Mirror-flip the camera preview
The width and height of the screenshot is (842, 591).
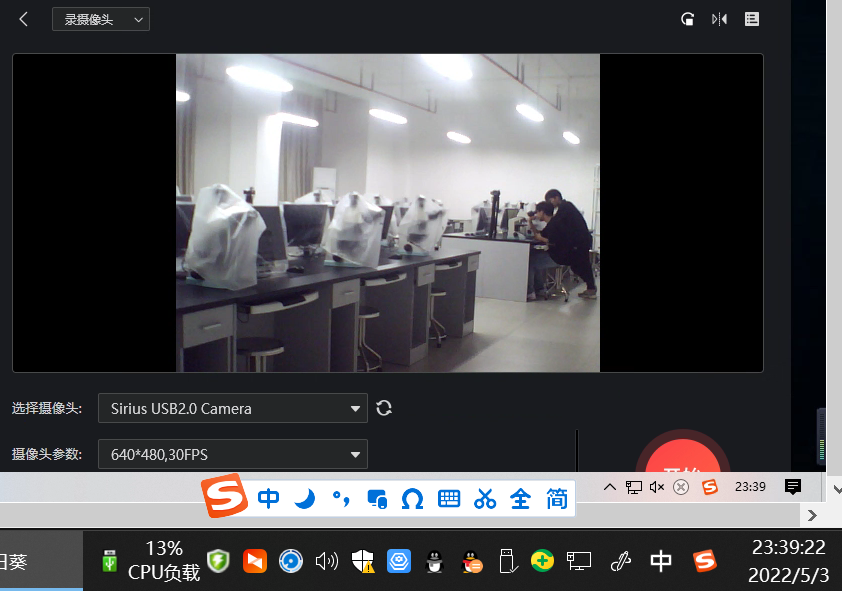[719, 19]
